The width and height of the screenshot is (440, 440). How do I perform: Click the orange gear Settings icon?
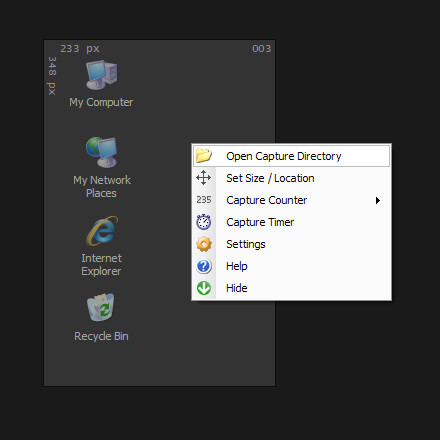(204, 244)
